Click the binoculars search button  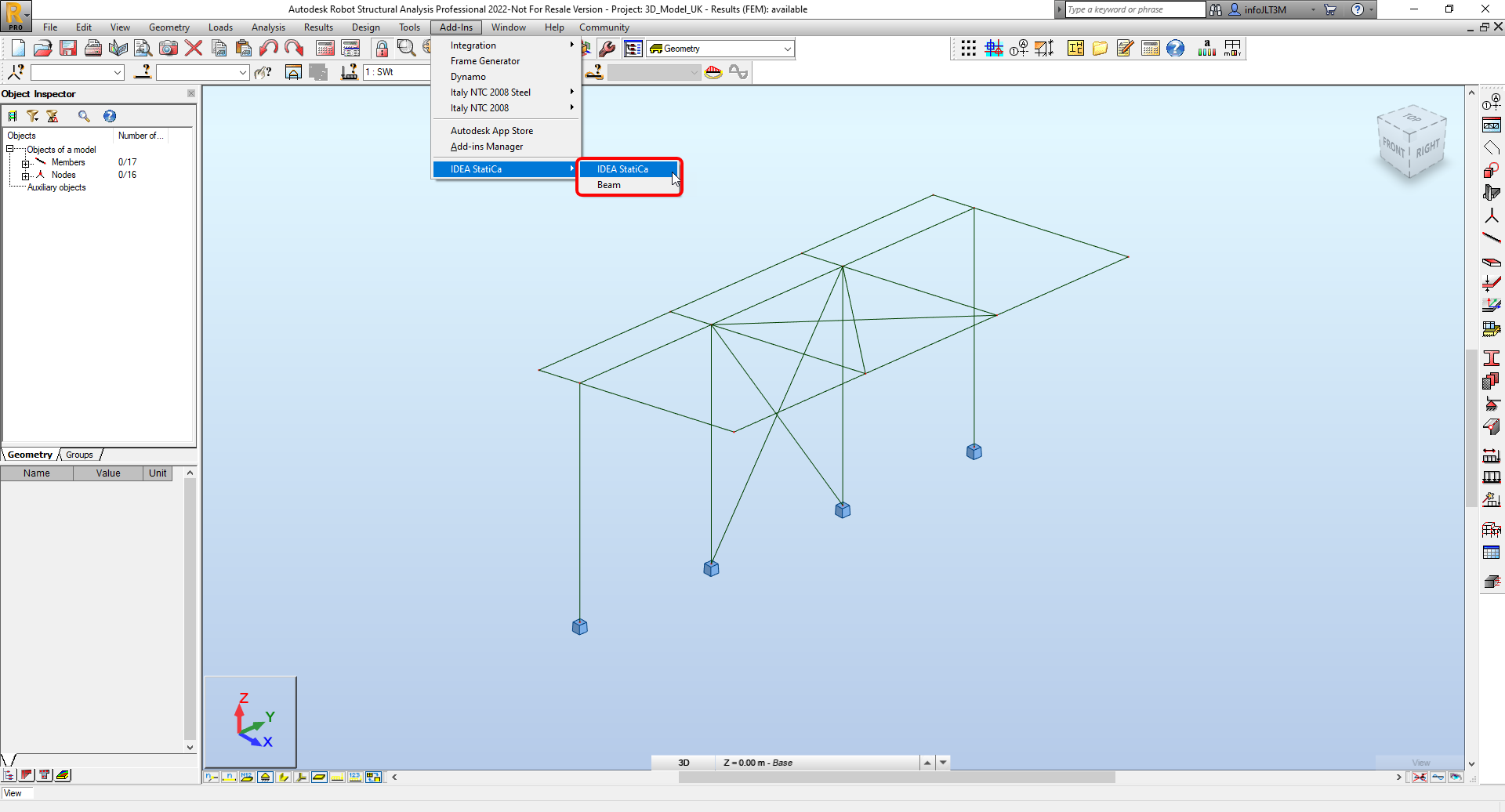tap(1216, 9)
